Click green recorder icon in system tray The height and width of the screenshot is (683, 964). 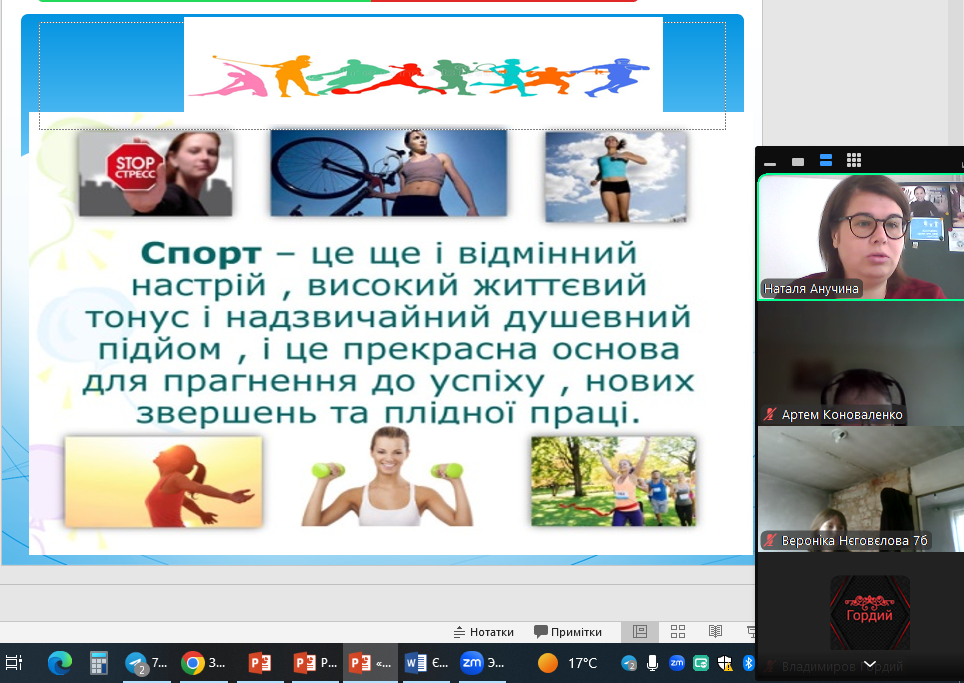pyautogui.click(x=701, y=663)
